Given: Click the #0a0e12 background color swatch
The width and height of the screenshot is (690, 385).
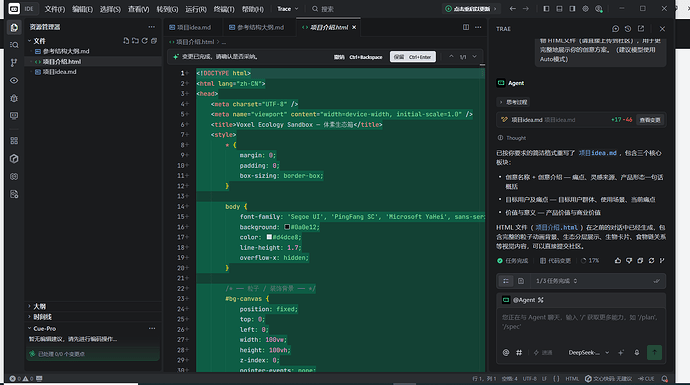Looking at the screenshot, I should click(287, 227).
